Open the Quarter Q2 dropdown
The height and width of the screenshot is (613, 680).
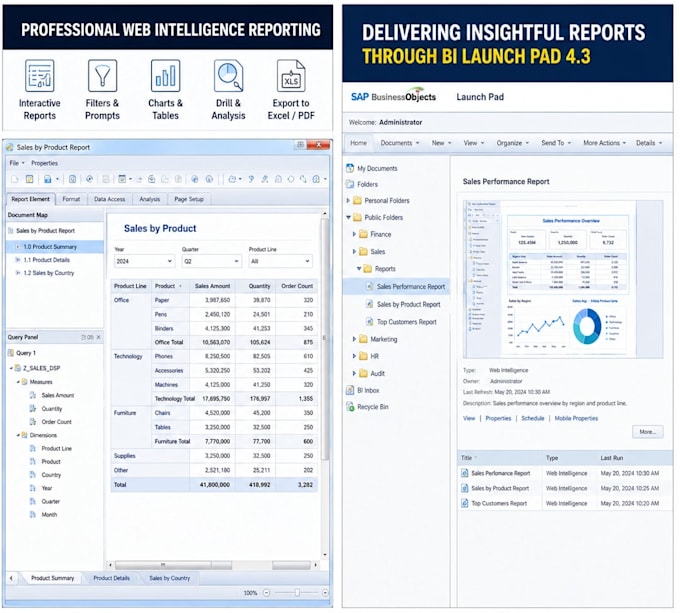(x=211, y=261)
